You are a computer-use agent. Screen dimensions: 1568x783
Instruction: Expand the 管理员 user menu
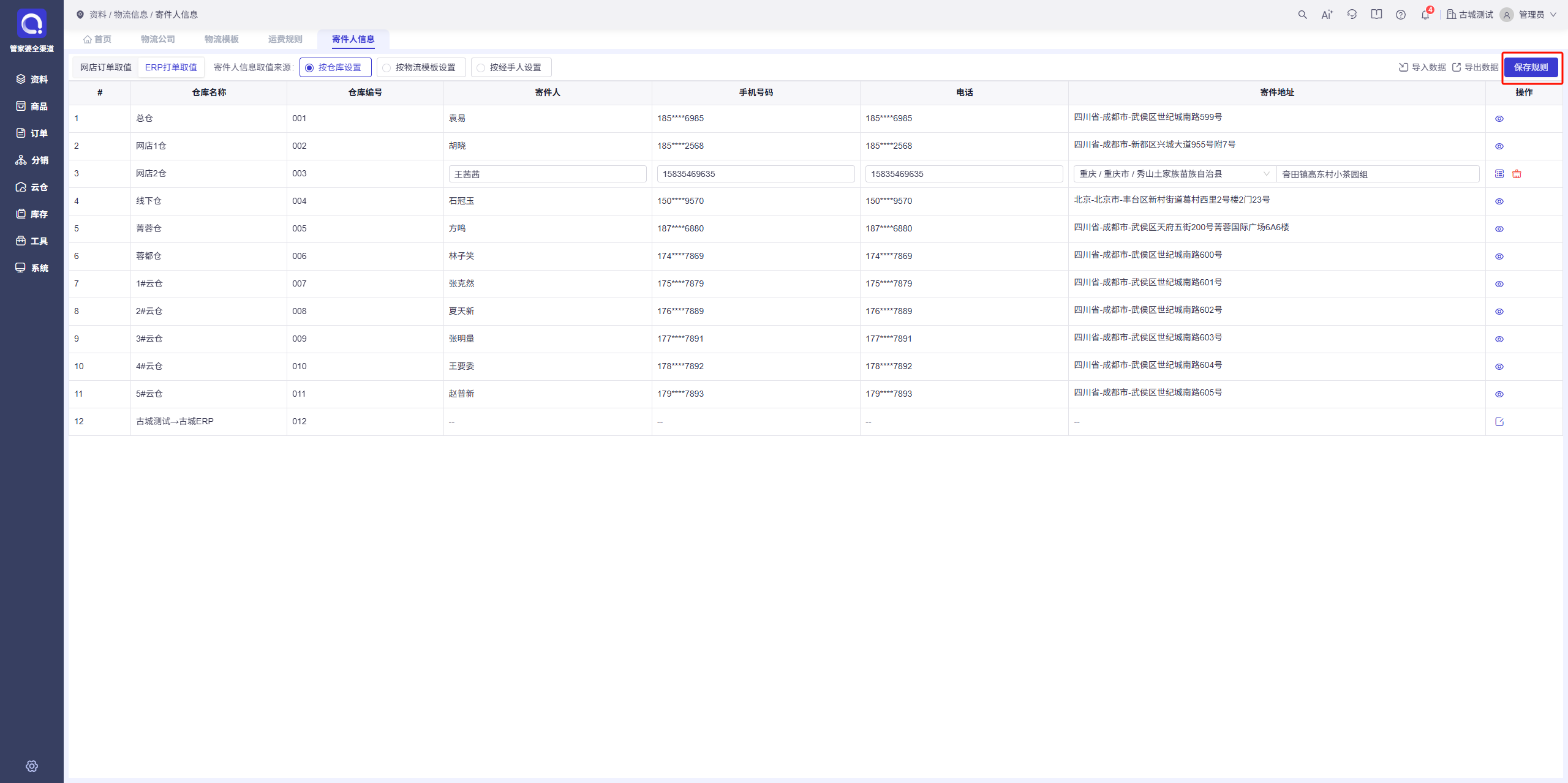click(x=1536, y=15)
